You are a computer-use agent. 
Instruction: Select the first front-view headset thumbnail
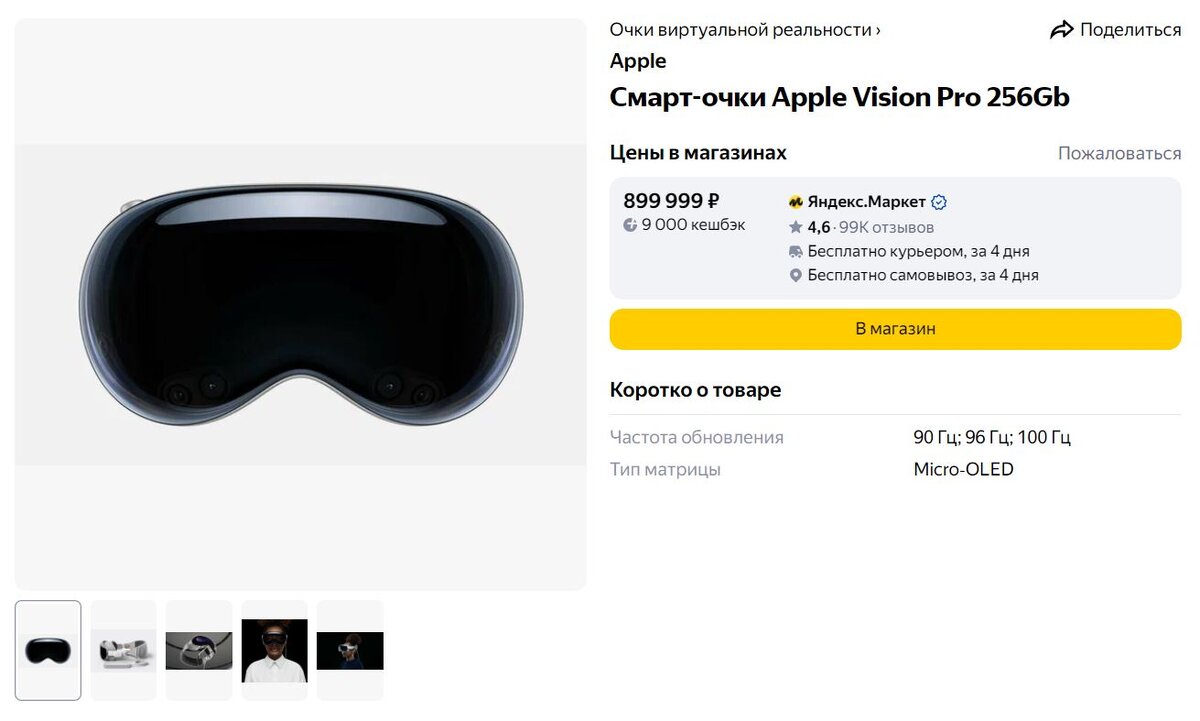[49, 650]
